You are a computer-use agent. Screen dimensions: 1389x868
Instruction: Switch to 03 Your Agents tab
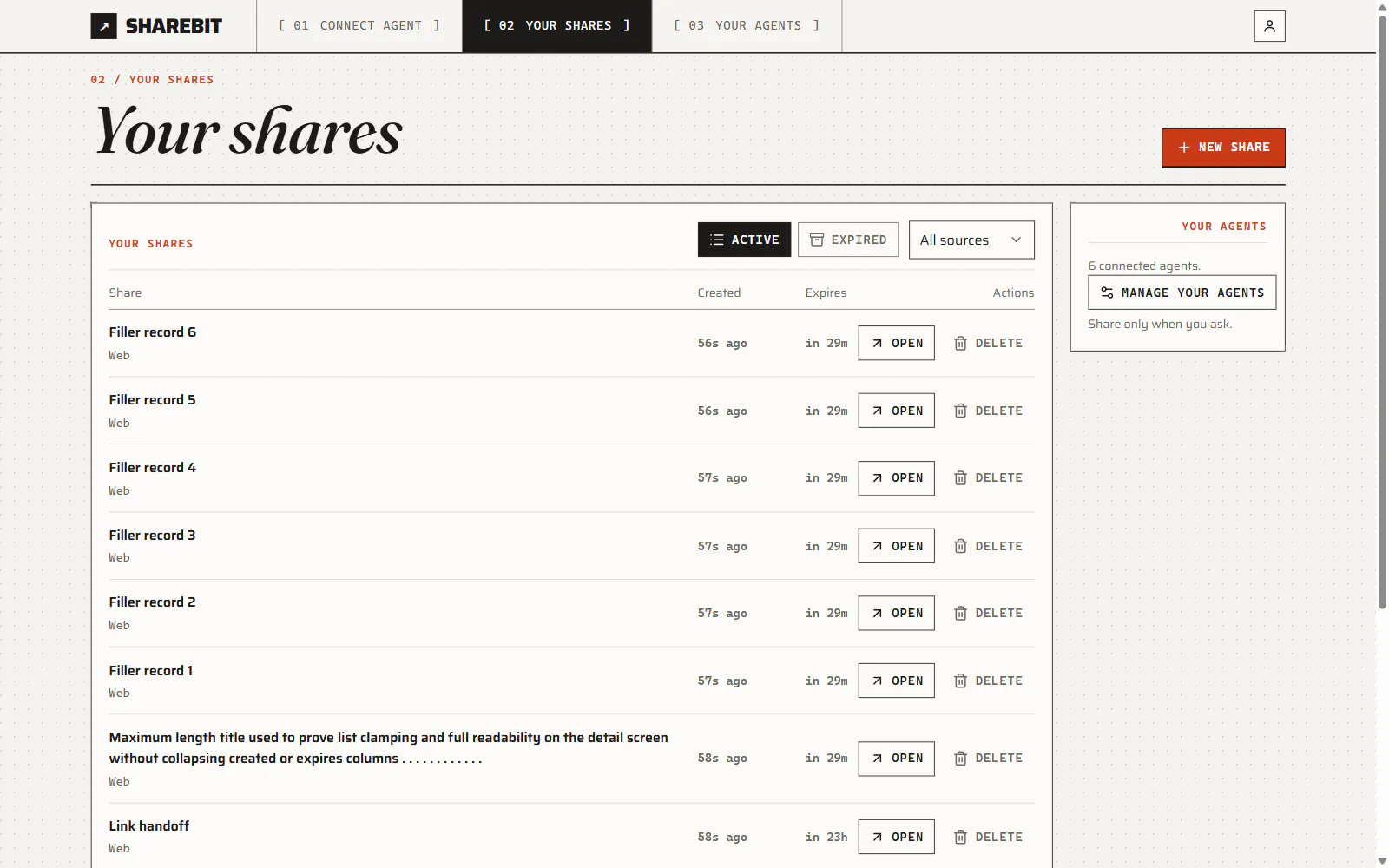(x=747, y=26)
